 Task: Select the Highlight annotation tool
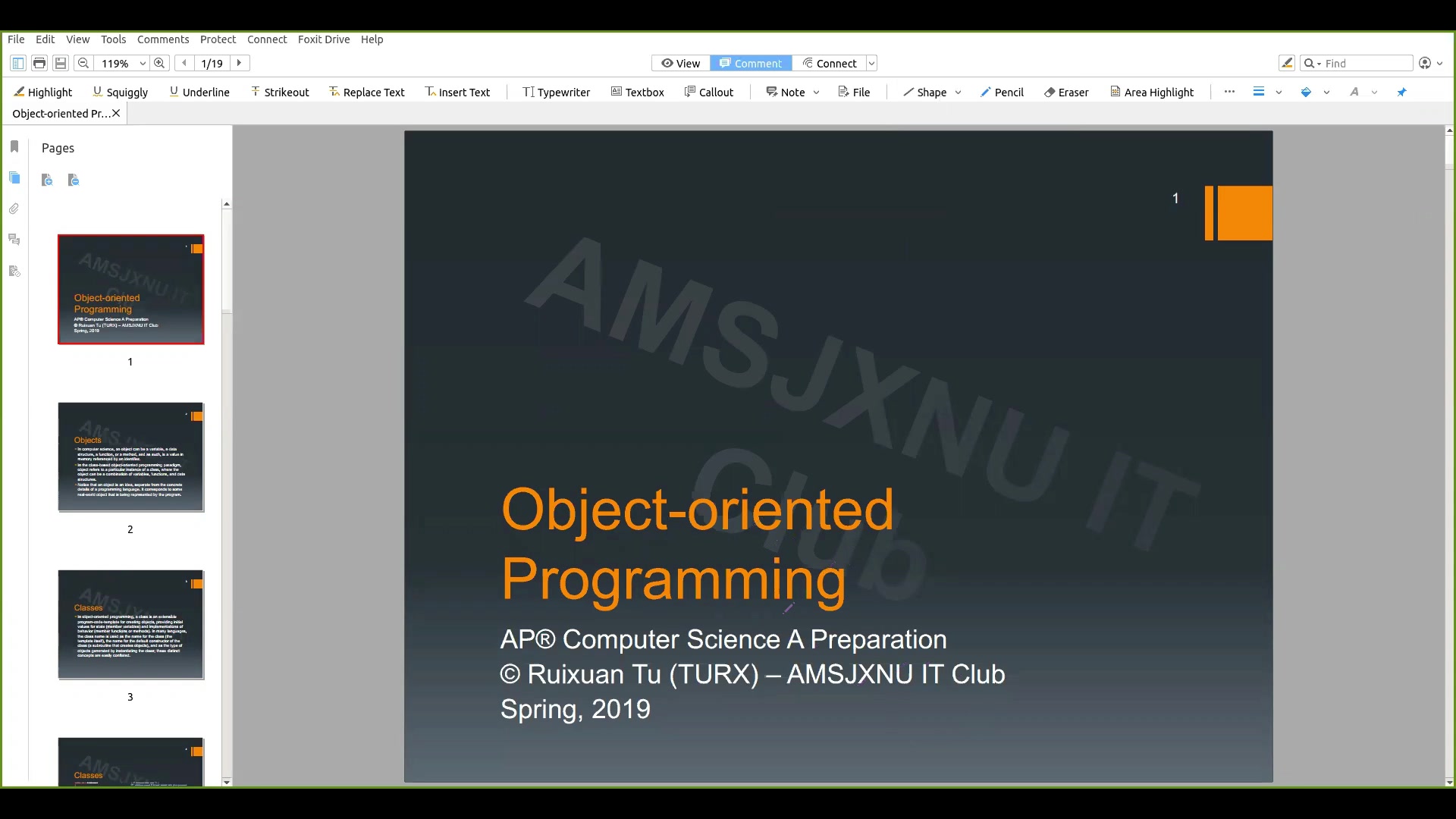[43, 92]
